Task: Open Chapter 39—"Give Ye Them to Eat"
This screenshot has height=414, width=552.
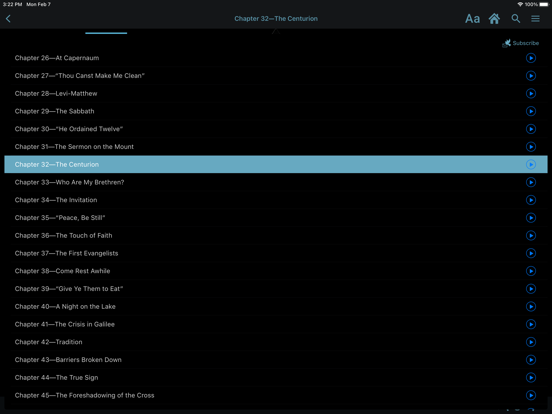Action: point(69,289)
